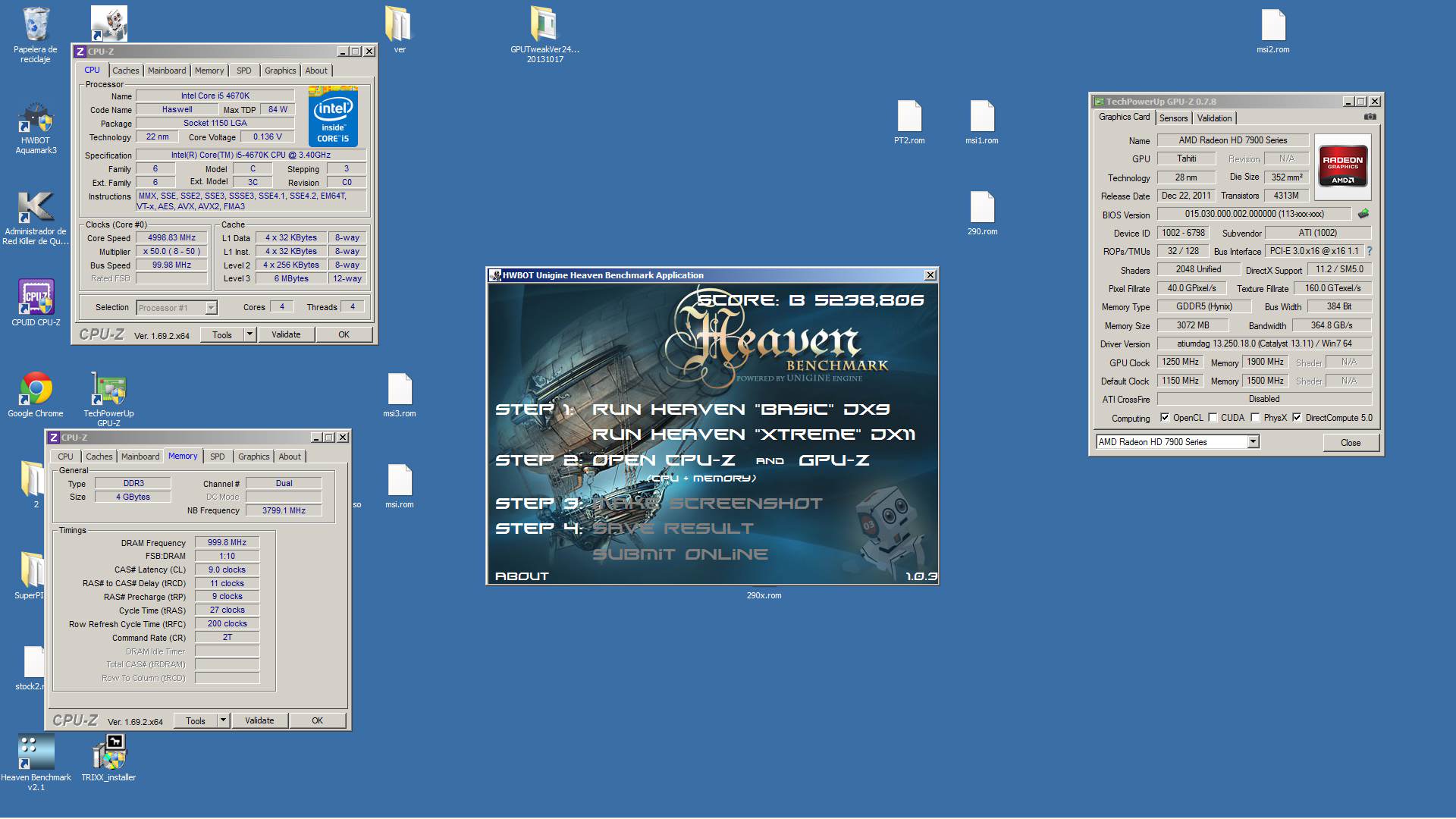Launch the TechPowerUp GPU-Z desktop shortcut
1456x819 pixels.
click(x=108, y=398)
